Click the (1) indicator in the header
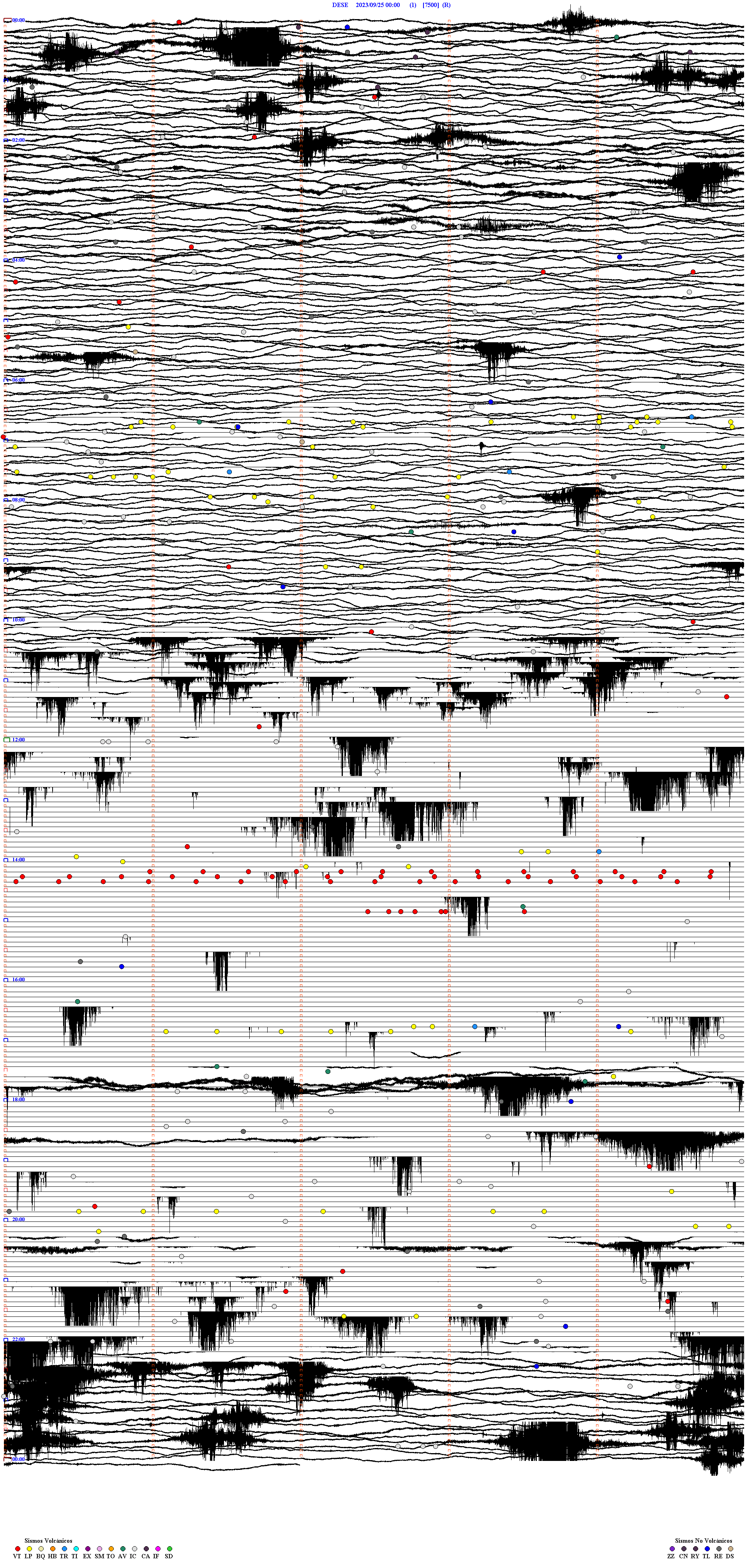 [x=413, y=5]
